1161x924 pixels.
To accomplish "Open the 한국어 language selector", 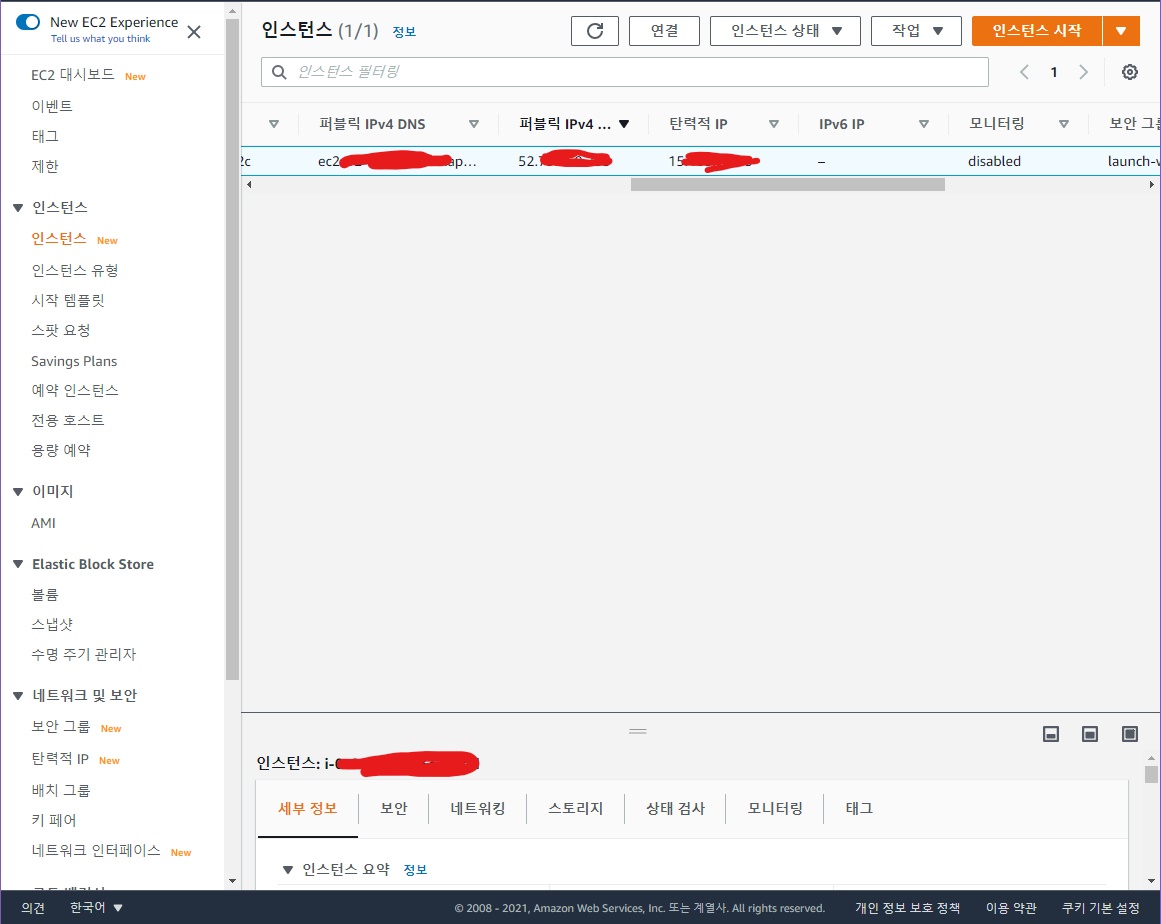I will pos(96,908).
